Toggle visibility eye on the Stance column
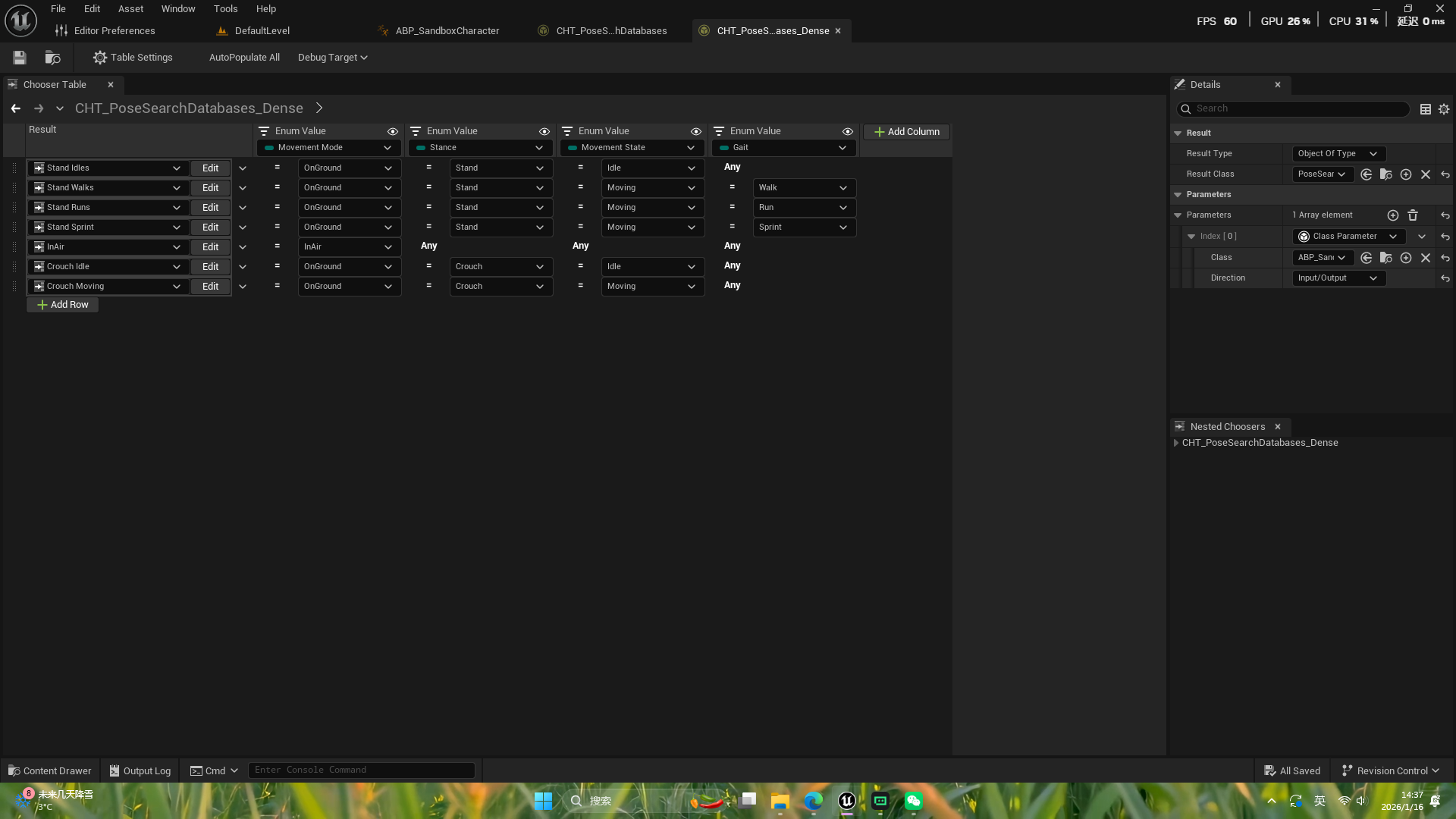This screenshot has width=1456, height=819. 544,131
